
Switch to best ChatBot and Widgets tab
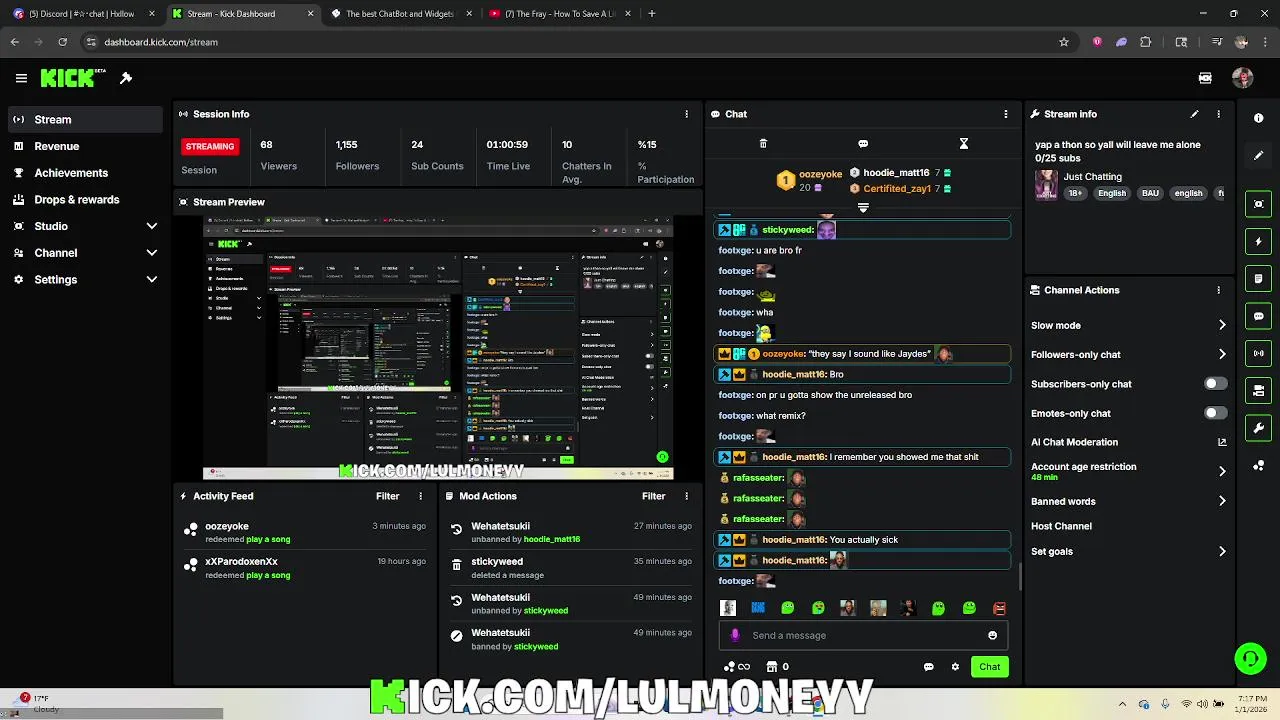tap(400, 14)
